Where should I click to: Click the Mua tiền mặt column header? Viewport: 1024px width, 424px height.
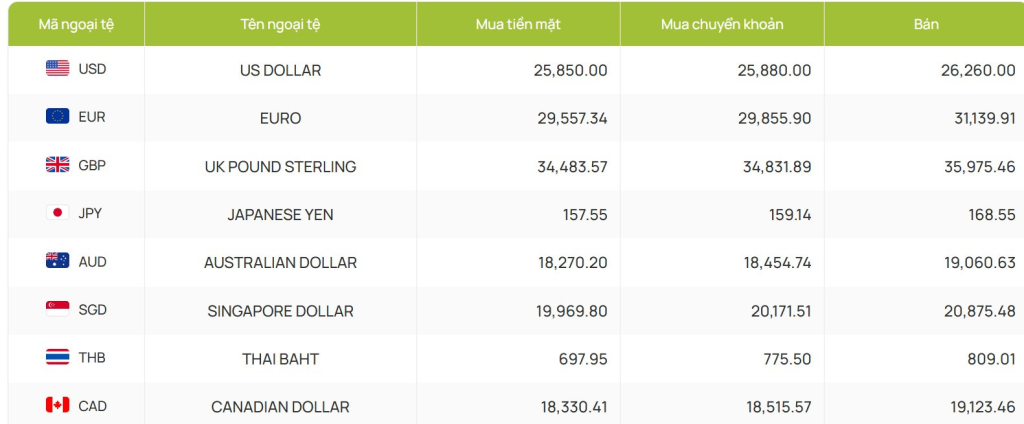pyautogui.click(x=519, y=24)
